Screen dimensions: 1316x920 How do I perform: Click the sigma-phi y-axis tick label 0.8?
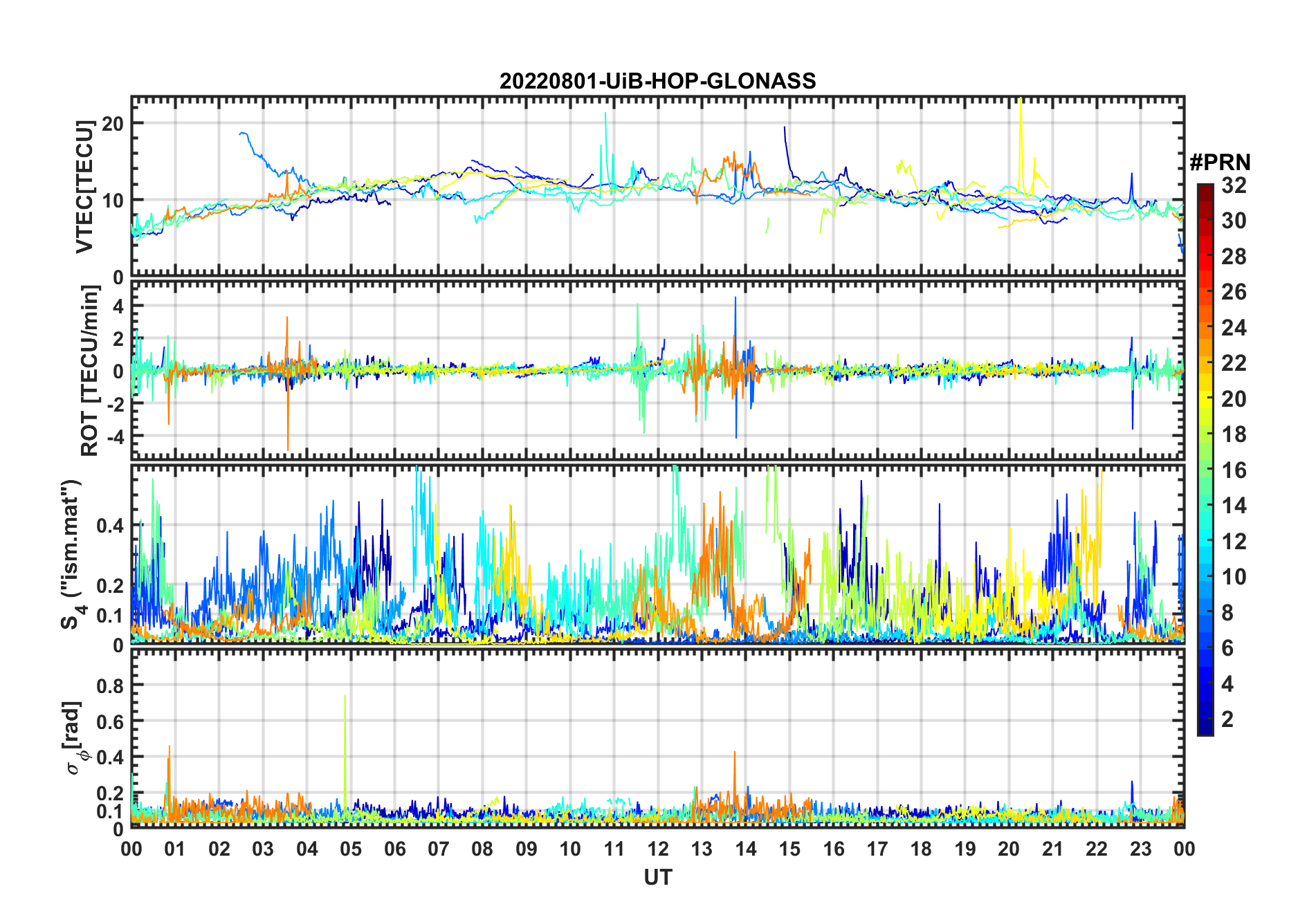[110, 686]
